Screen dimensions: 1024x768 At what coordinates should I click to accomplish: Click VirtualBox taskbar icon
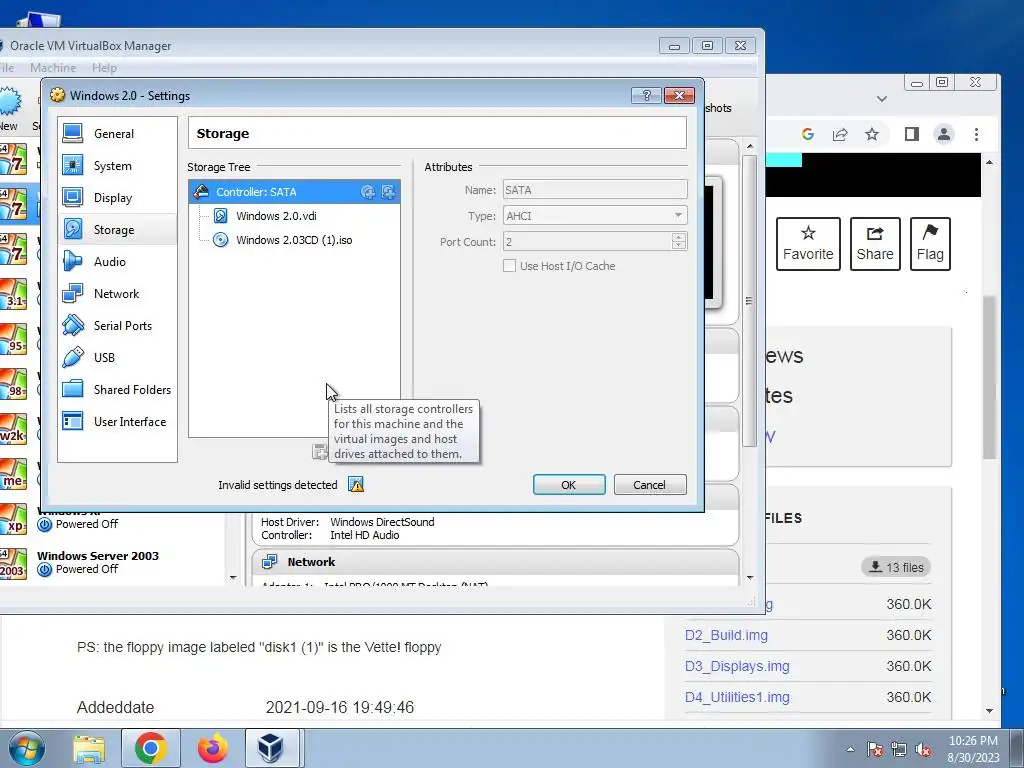[270, 748]
